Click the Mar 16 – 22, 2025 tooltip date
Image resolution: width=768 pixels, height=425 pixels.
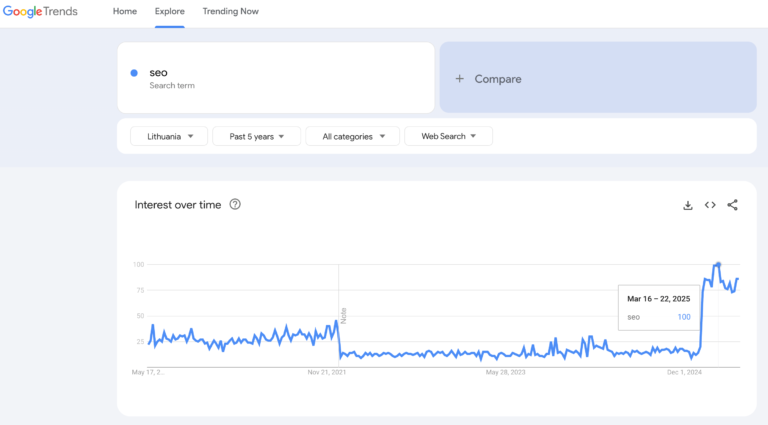659,299
